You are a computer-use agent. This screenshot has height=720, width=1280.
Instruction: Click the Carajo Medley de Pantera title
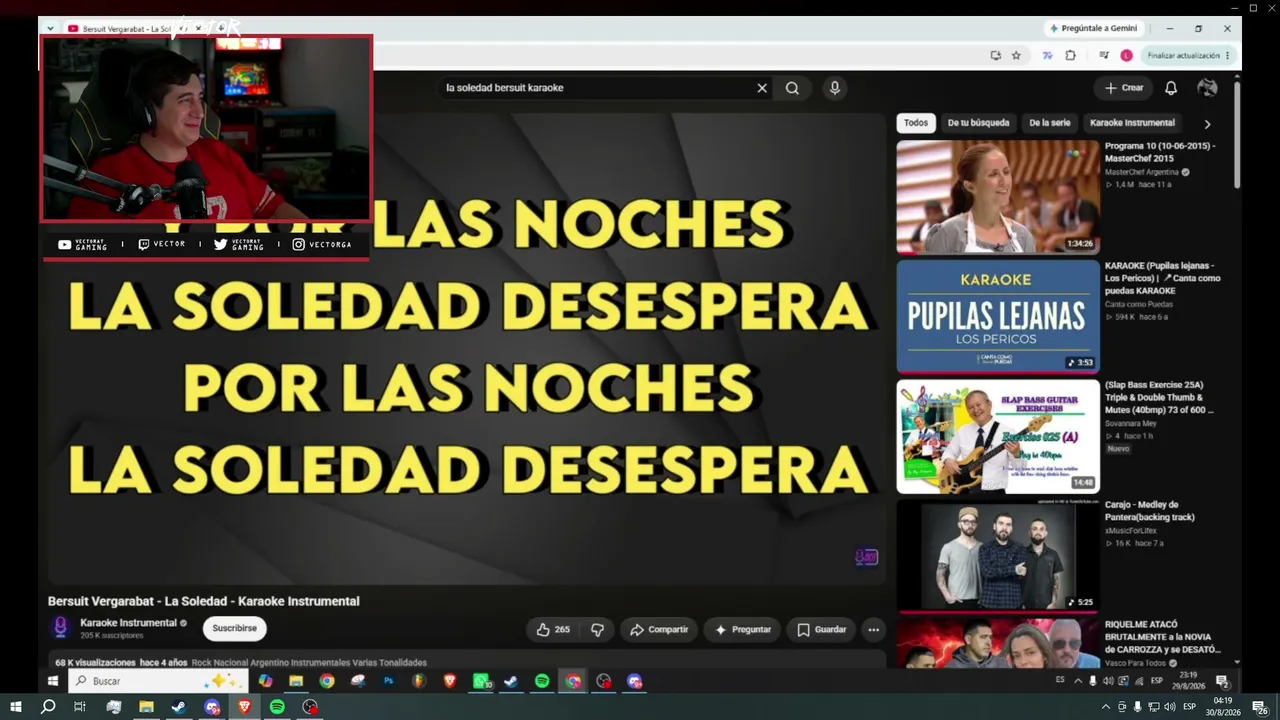point(1149,511)
